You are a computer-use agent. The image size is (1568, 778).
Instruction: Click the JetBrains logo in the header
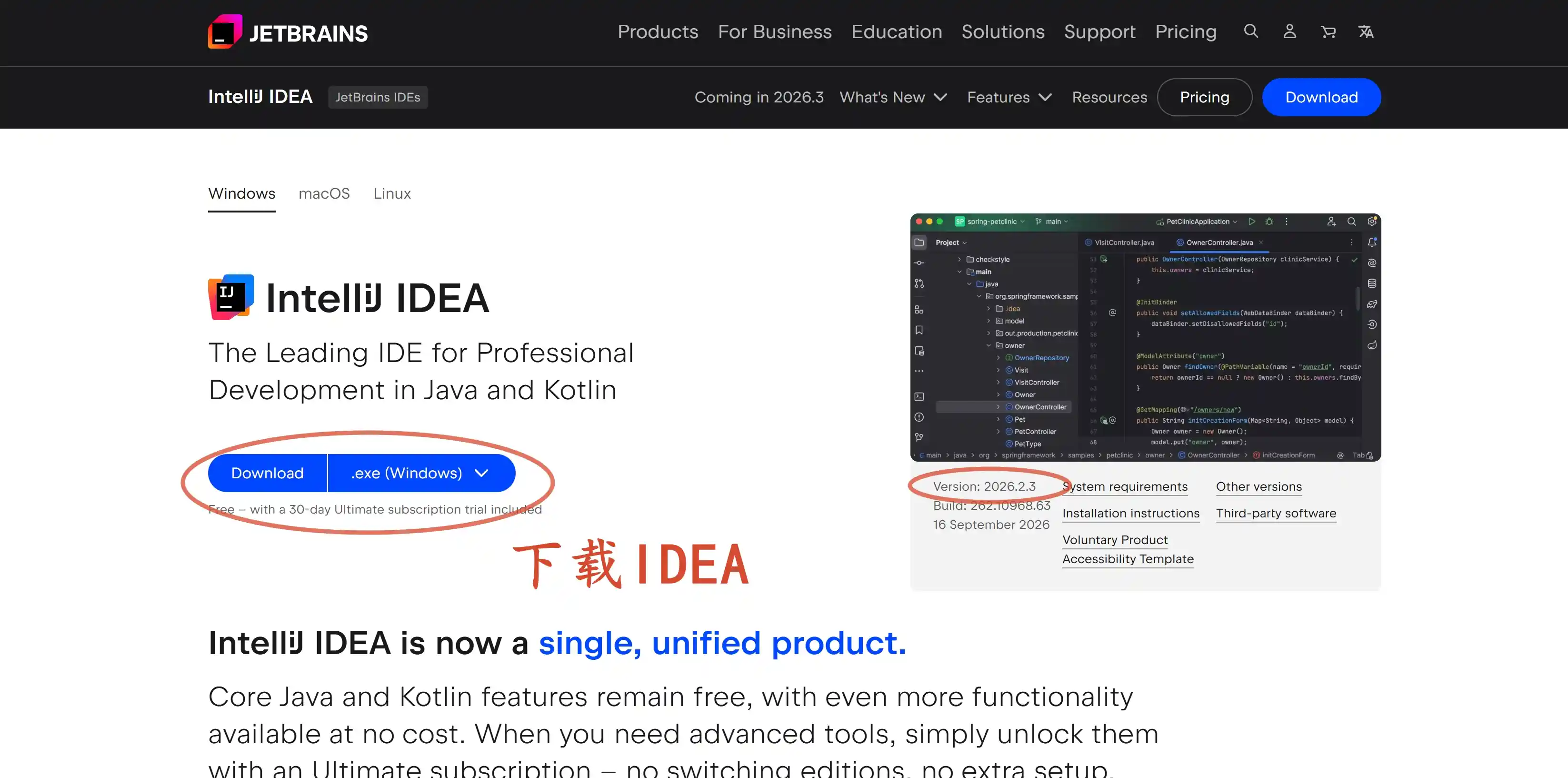point(288,31)
